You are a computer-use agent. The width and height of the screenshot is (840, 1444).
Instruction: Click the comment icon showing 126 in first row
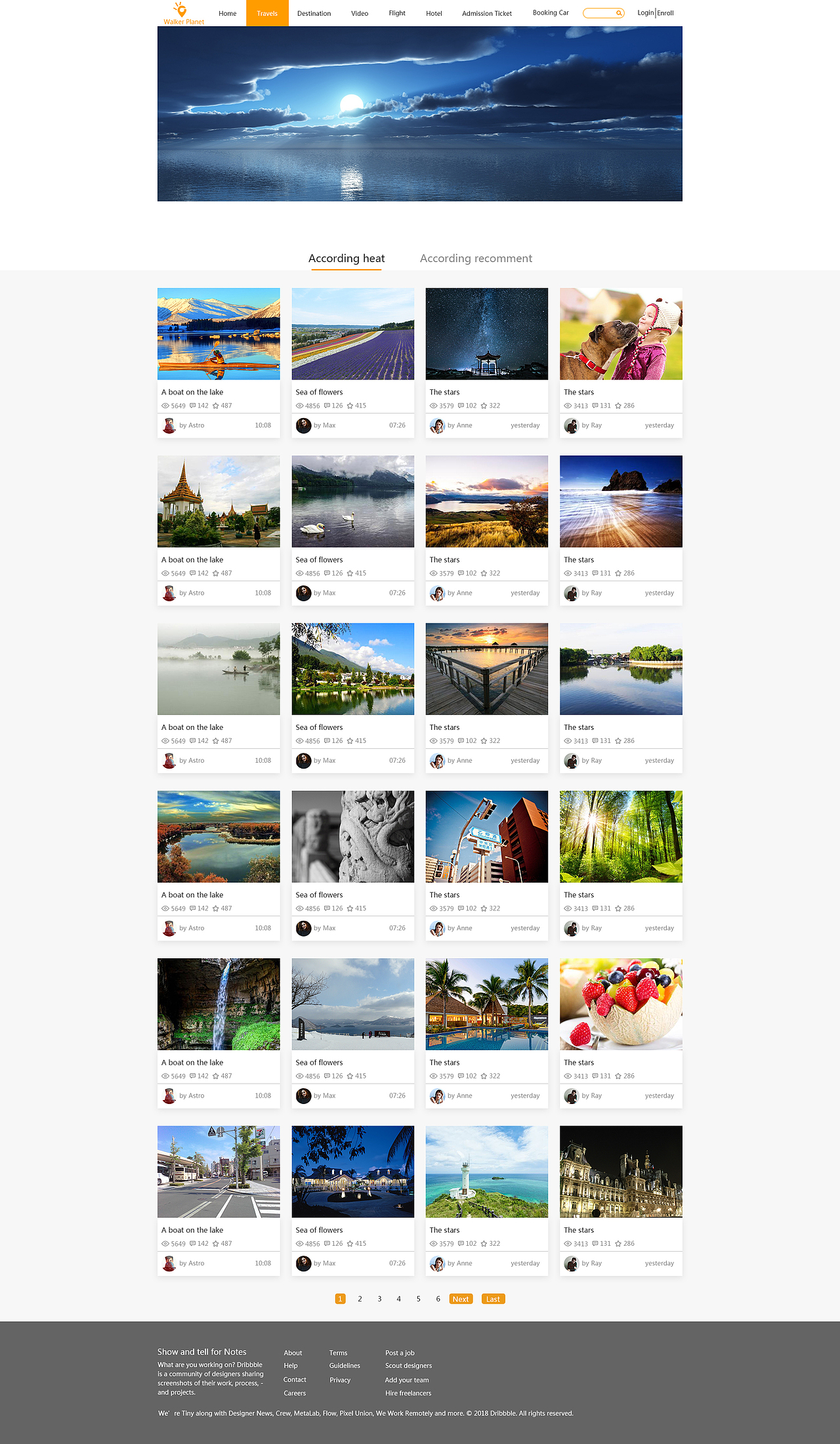click(327, 406)
